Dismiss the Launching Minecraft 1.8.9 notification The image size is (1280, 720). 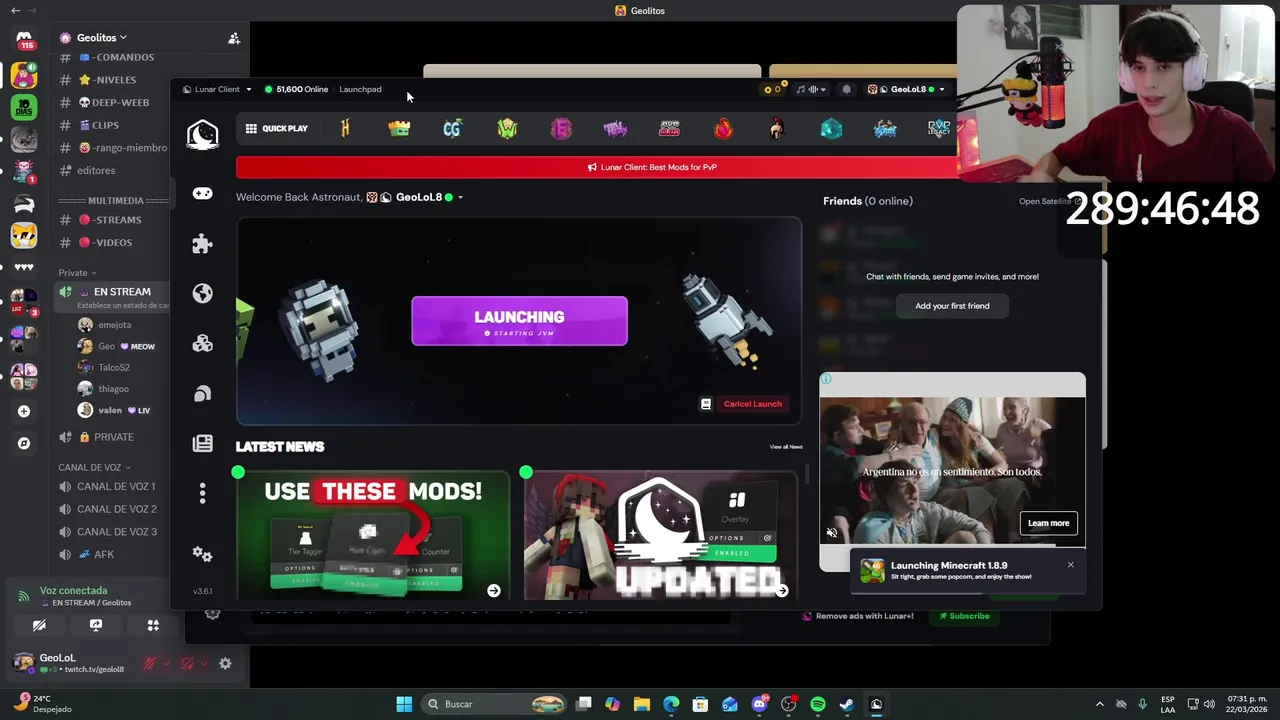[1070, 565]
